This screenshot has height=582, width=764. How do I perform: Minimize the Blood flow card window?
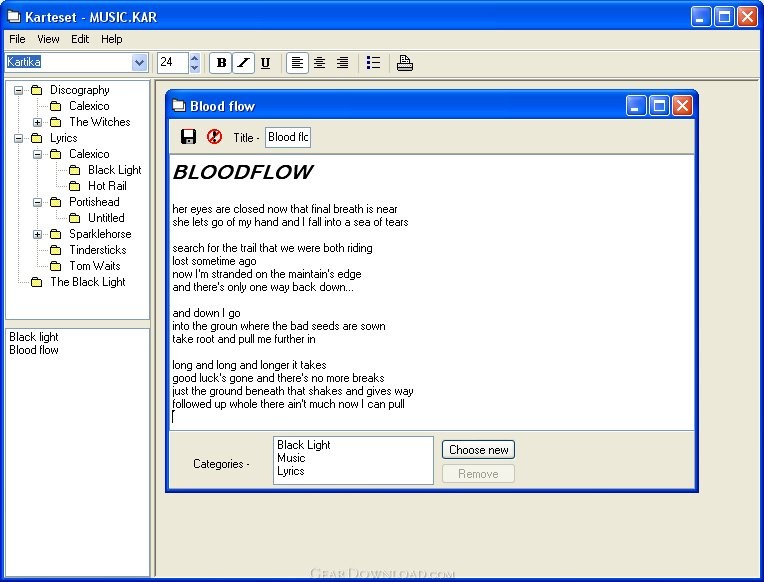[636, 106]
